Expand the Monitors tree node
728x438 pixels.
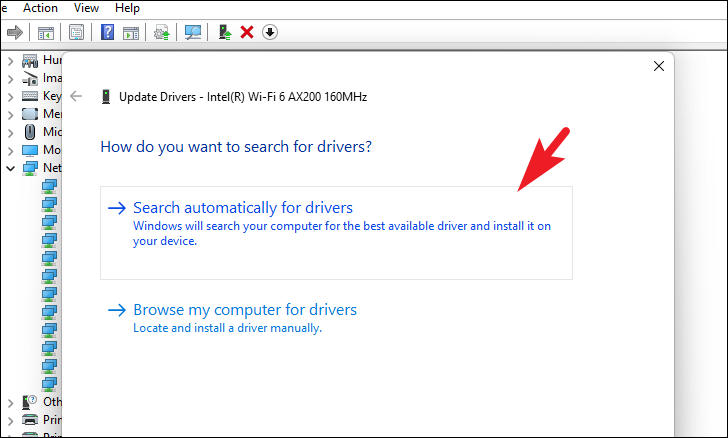coord(11,150)
